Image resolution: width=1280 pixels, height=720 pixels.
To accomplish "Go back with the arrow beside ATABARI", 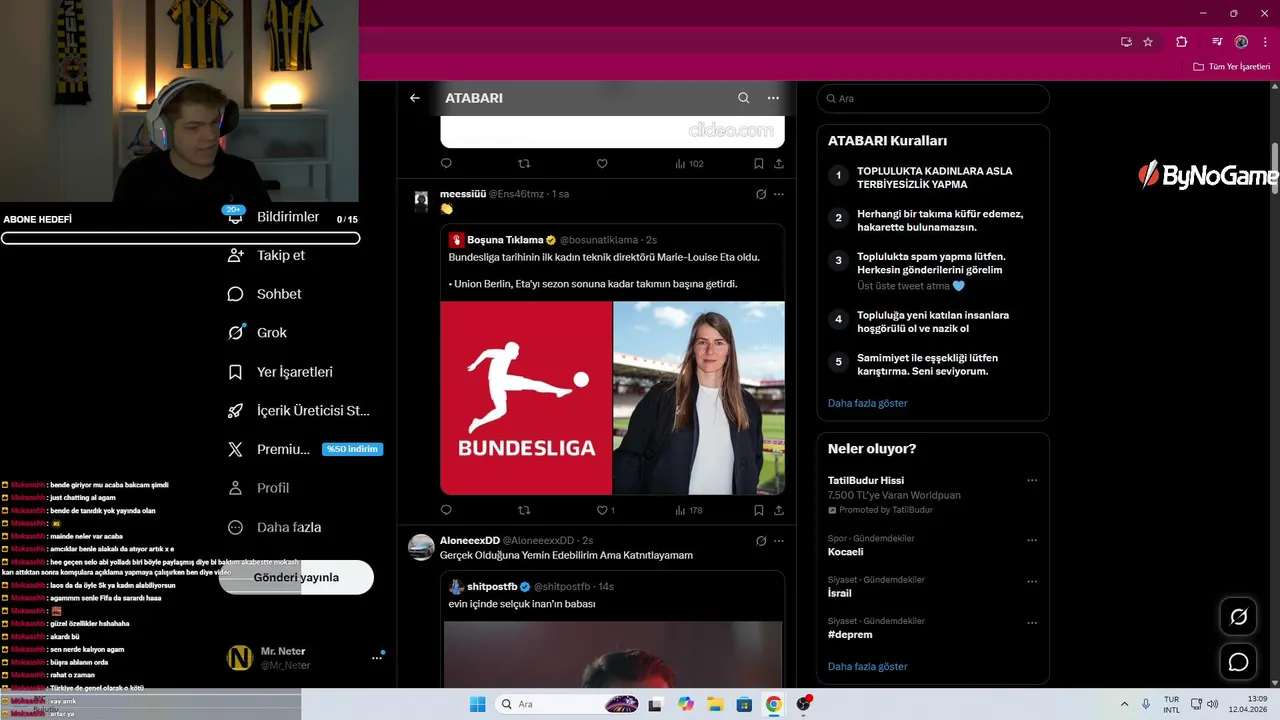I will pos(415,98).
